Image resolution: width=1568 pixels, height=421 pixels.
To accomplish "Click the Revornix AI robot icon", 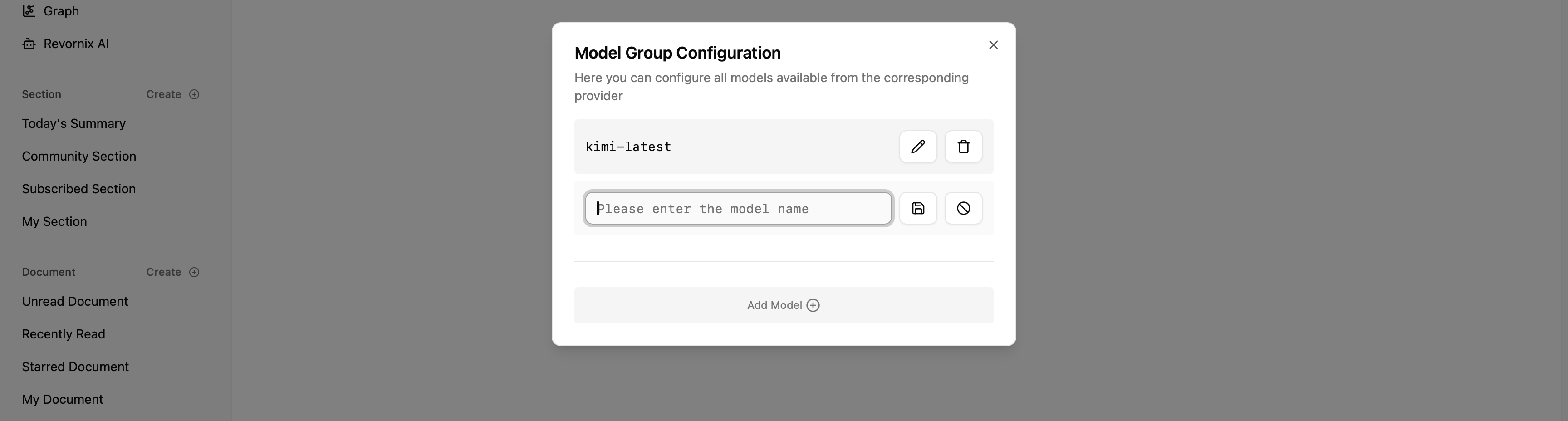I will [29, 44].
